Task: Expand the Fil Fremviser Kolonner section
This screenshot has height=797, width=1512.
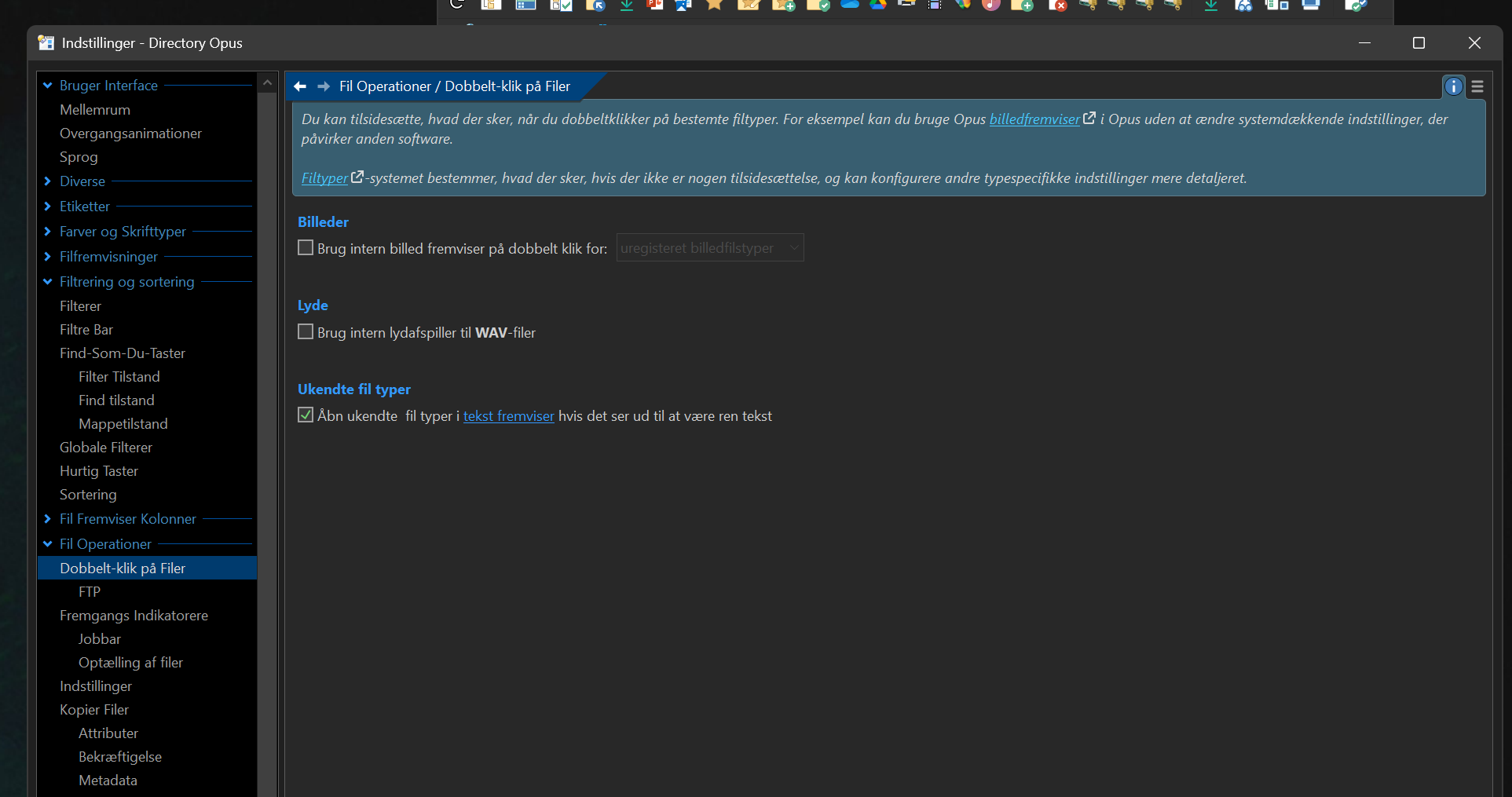Action: [x=48, y=519]
